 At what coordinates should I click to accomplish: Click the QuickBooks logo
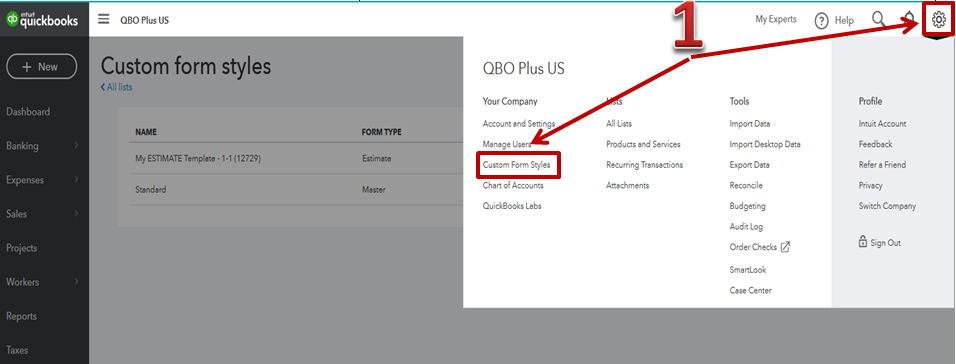point(42,20)
